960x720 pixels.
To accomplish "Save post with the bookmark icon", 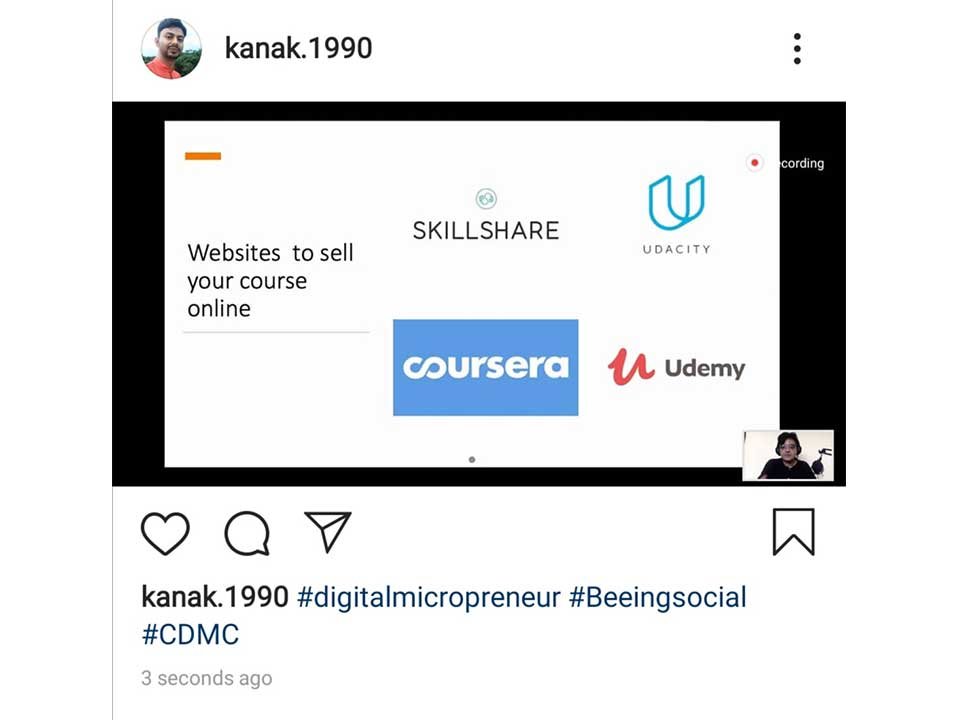I will tap(793, 532).
